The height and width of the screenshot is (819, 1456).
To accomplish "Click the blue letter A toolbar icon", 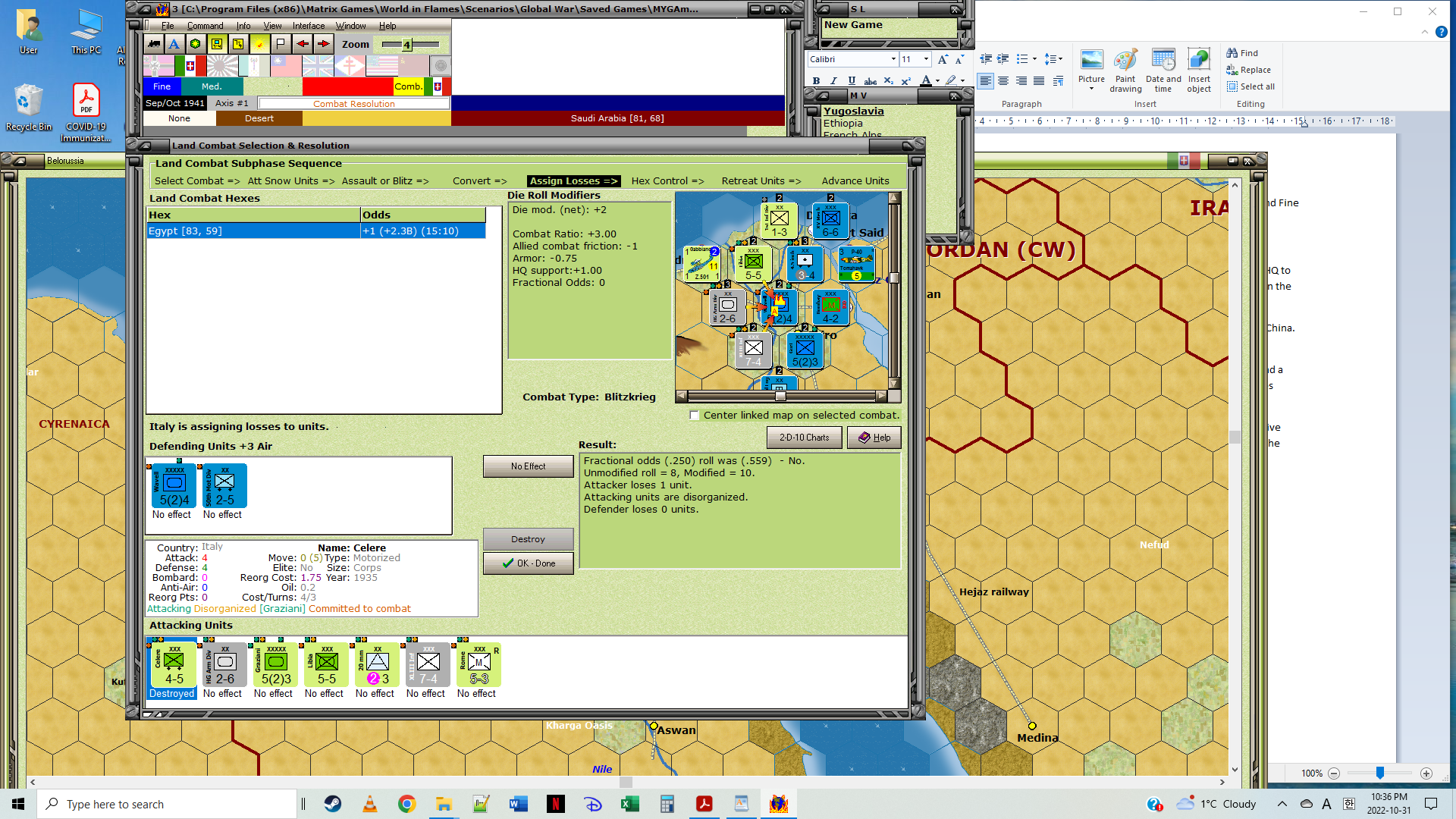I will click(x=174, y=44).
